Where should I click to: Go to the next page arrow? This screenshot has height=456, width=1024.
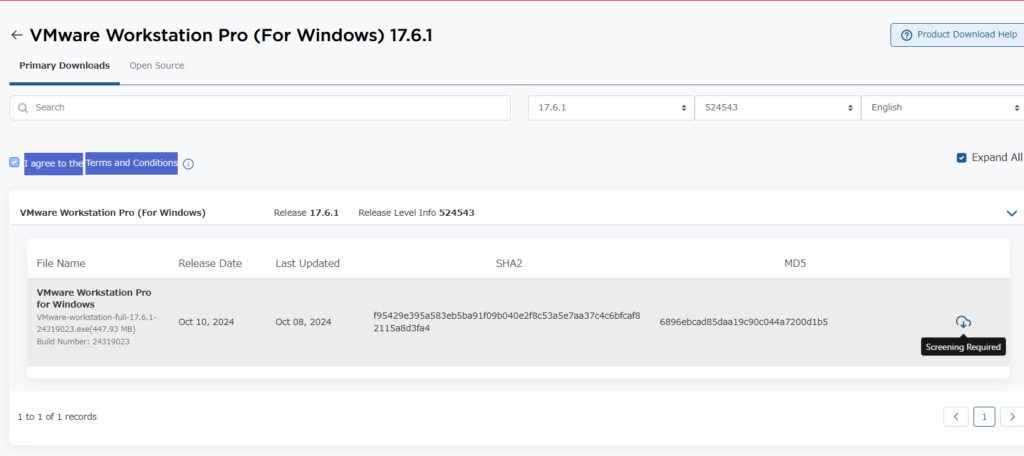tap(1012, 416)
